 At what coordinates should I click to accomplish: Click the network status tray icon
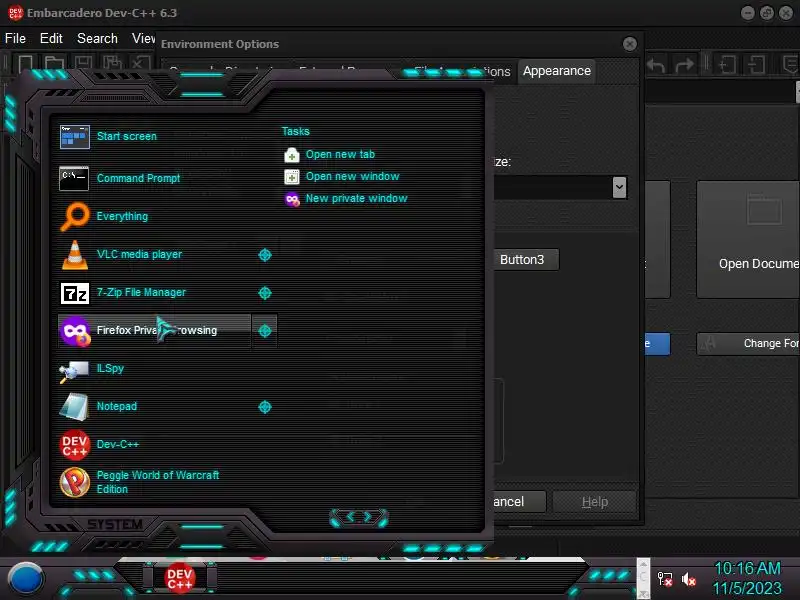pyautogui.click(x=665, y=579)
